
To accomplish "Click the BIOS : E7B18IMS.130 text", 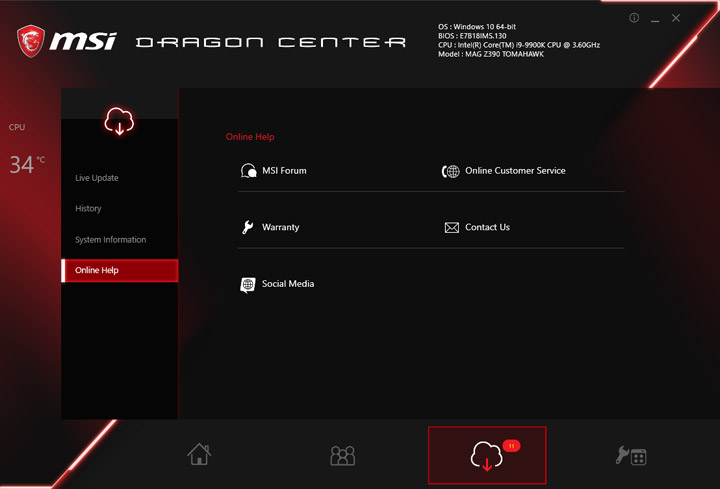I will tap(472, 36).
